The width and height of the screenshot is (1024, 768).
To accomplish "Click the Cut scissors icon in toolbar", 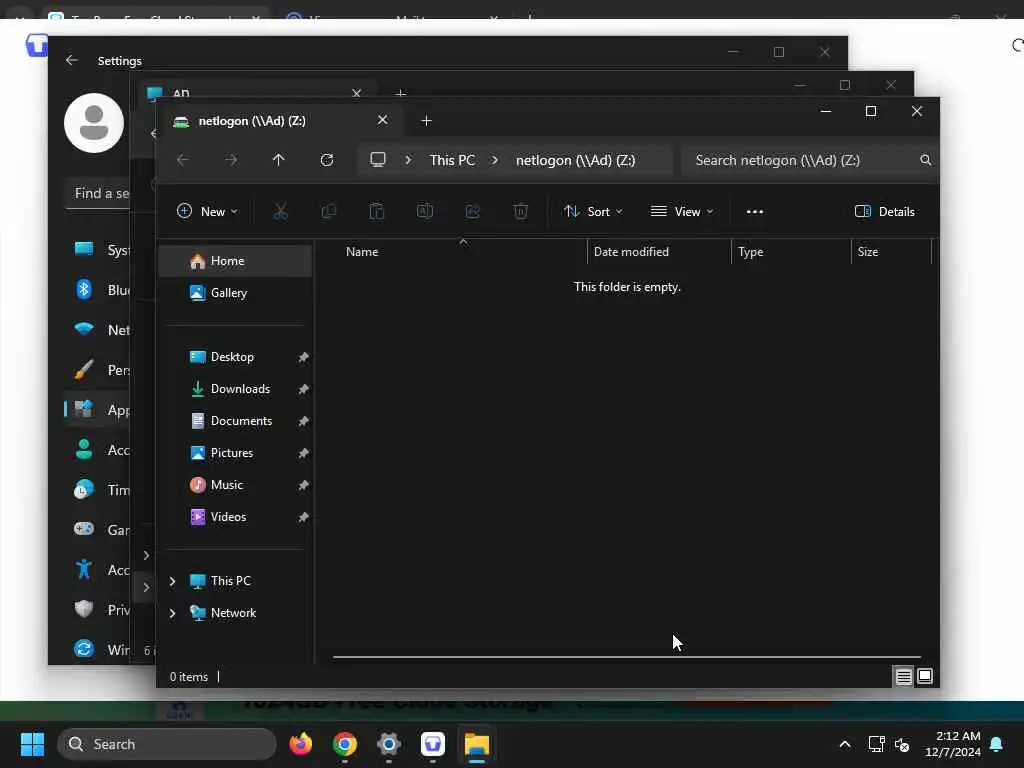I will click(280, 211).
